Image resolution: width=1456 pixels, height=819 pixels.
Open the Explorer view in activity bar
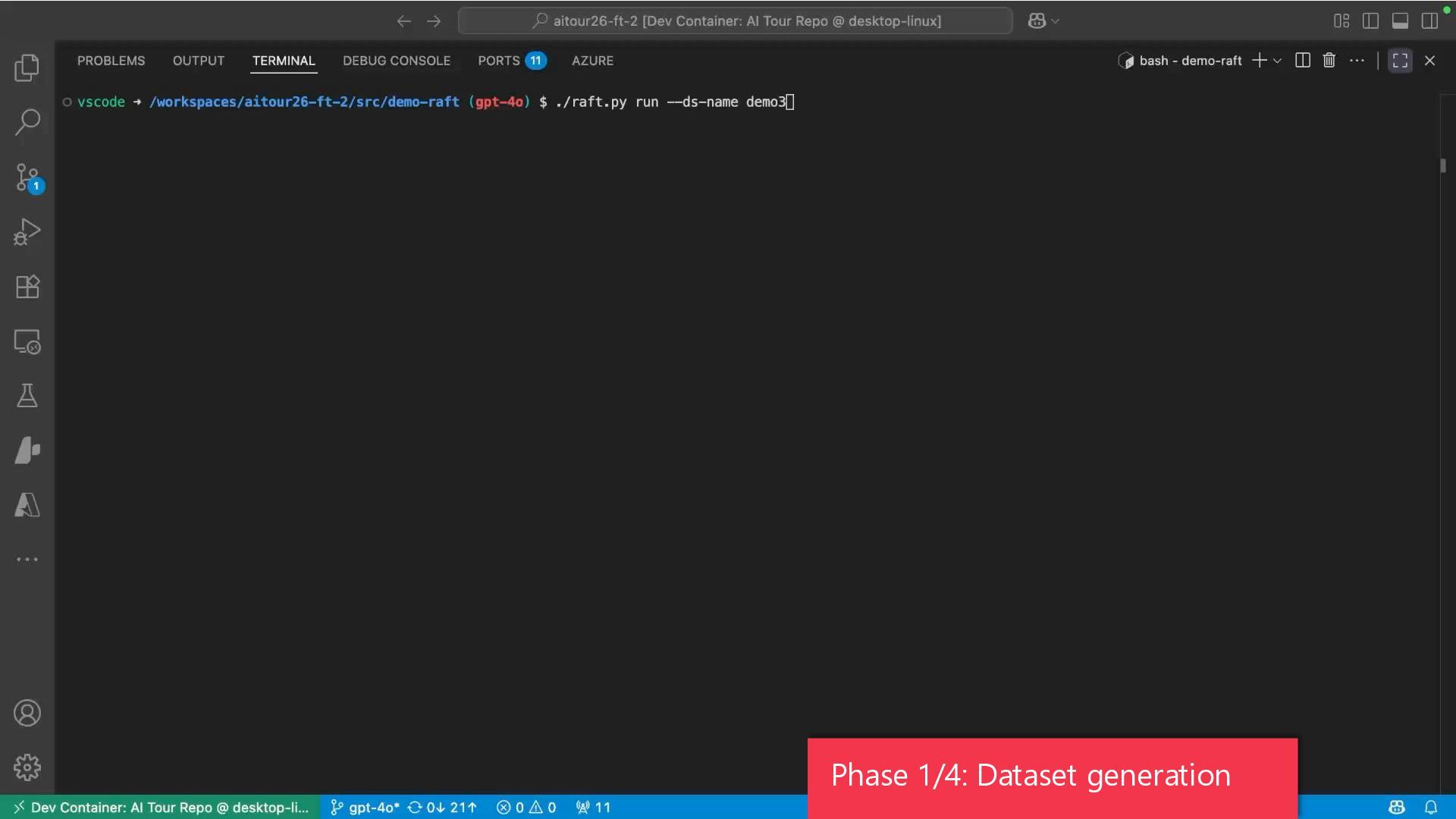click(x=27, y=68)
